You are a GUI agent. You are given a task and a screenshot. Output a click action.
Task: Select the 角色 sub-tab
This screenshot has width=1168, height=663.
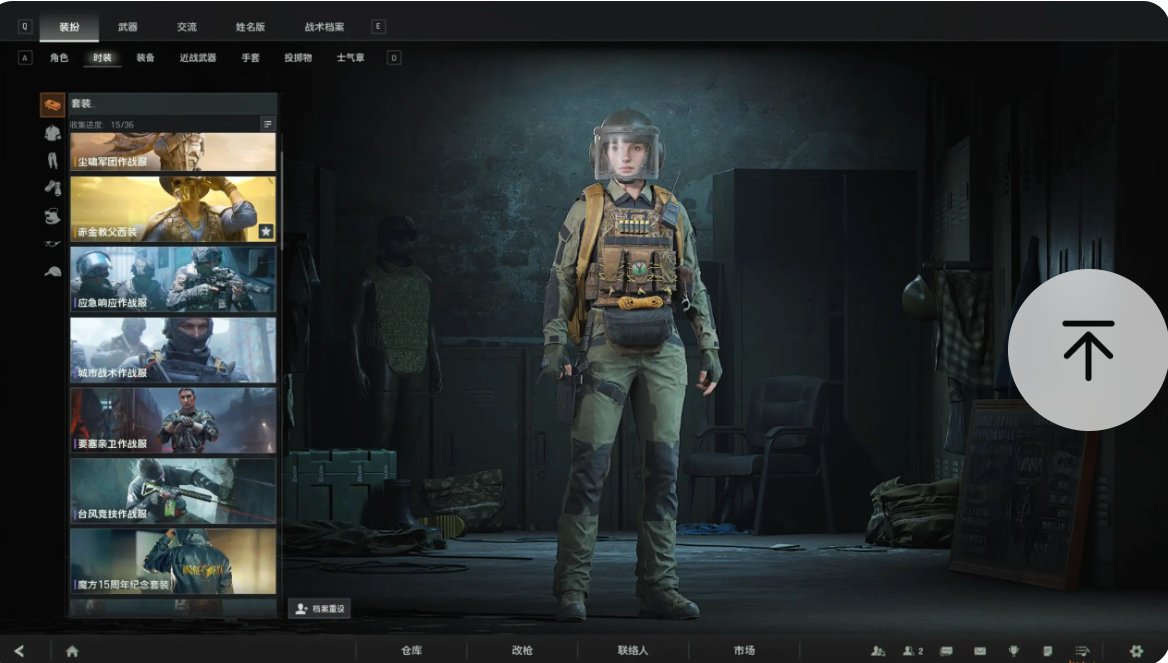coord(59,57)
